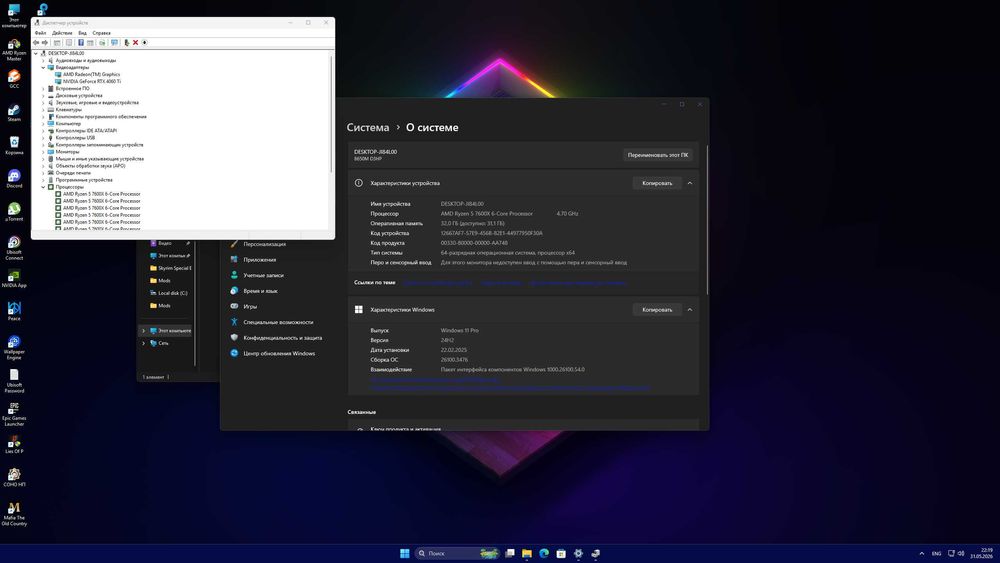Click red X uninstall device toolbar icon
The image size is (1000, 563).
coord(135,43)
